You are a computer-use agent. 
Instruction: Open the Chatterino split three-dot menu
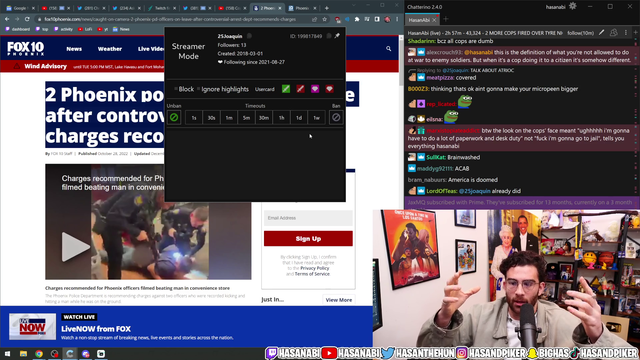click(626, 33)
